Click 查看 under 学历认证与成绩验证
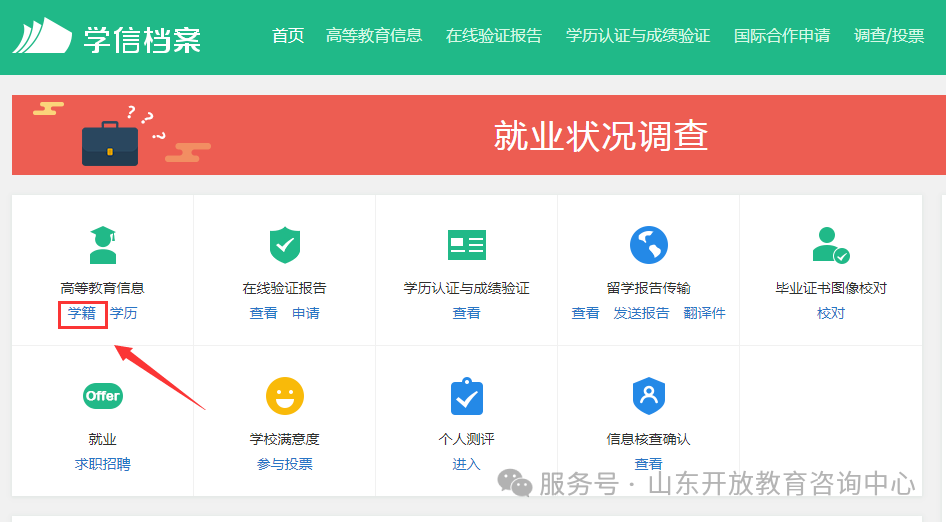Screen dimensions: 946x522 coord(466,313)
